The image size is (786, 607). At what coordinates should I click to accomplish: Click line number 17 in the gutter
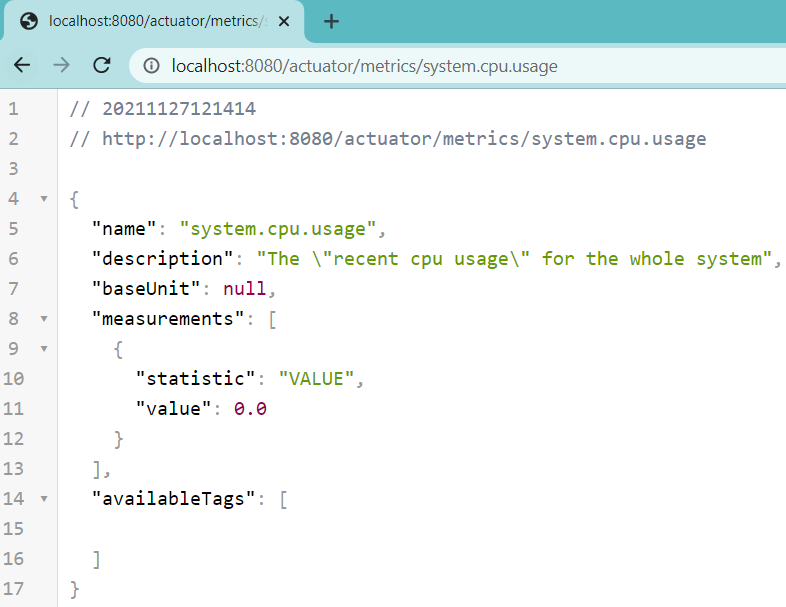click(x=14, y=588)
